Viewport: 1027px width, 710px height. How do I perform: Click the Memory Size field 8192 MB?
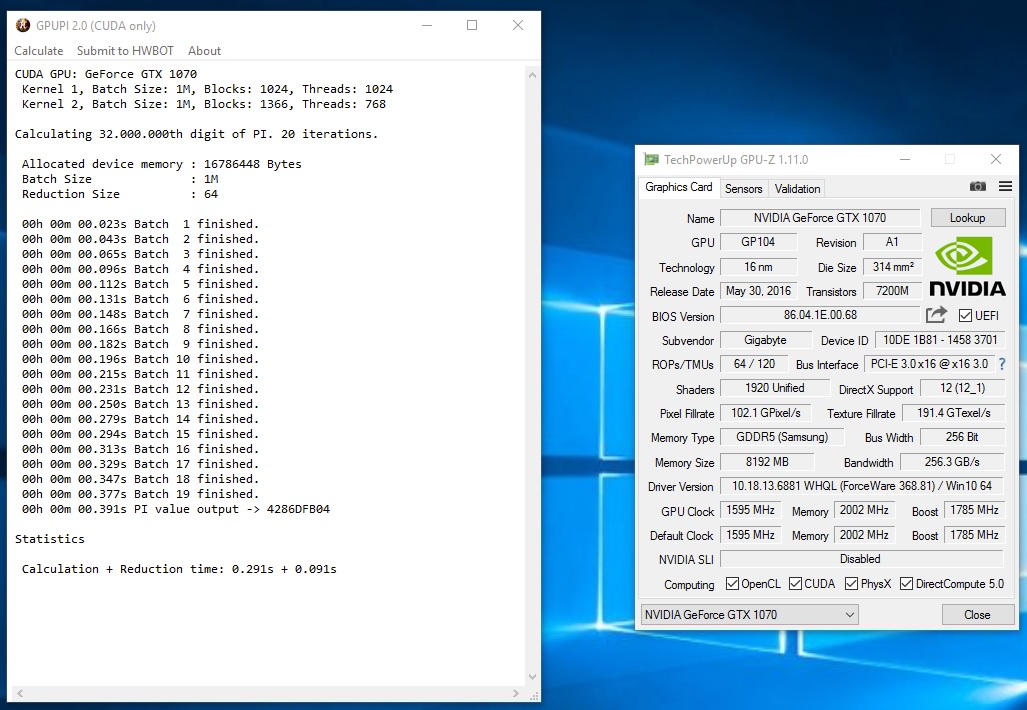tap(767, 462)
